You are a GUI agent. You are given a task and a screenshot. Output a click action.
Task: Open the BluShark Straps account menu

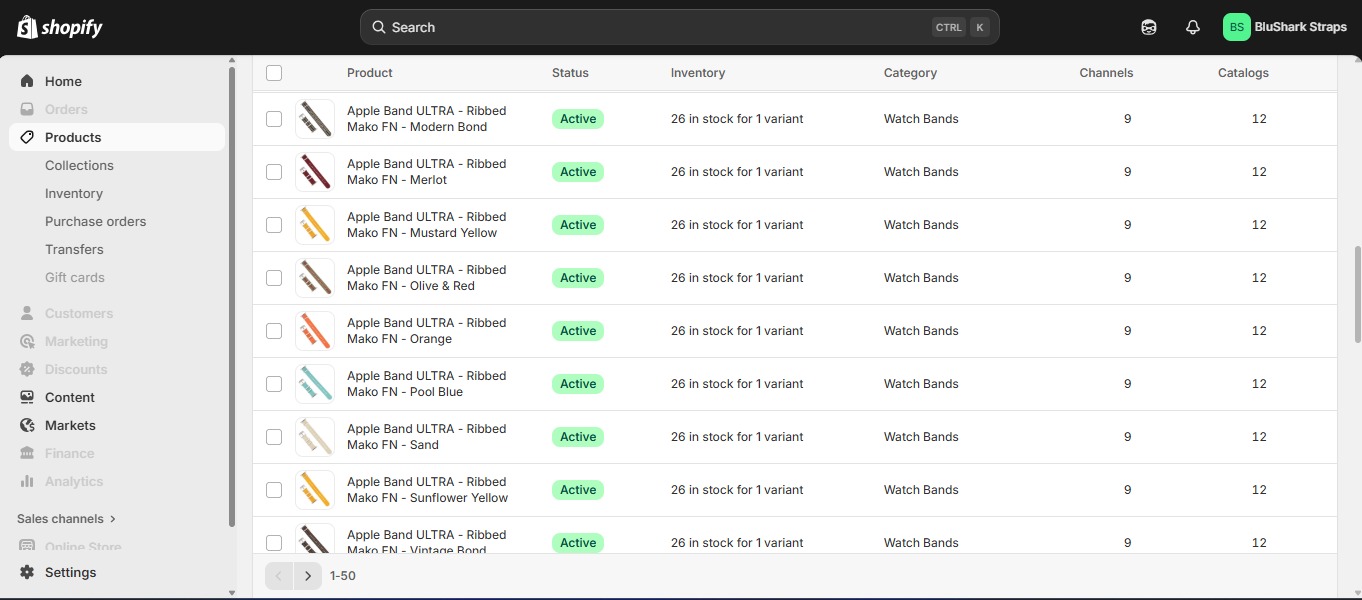pos(1284,27)
